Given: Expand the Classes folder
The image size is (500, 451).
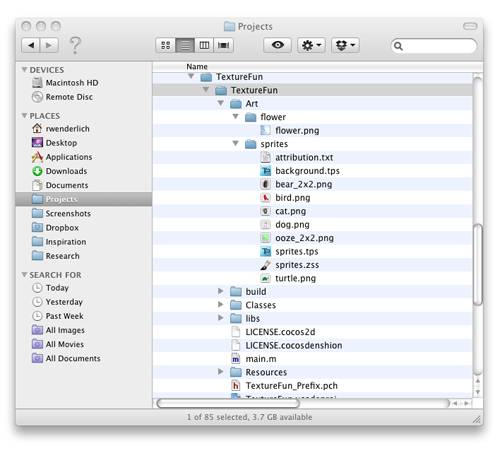Looking at the screenshot, I should point(220,304).
